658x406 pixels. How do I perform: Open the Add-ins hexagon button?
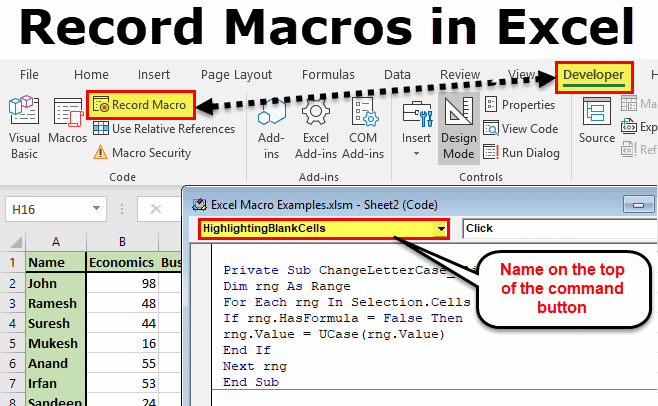coord(272,128)
